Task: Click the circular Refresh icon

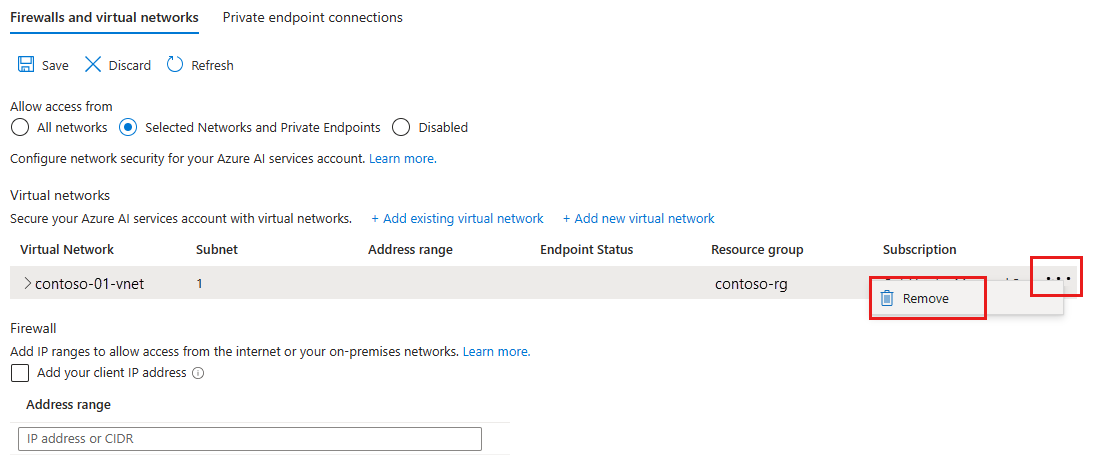Action: point(174,65)
